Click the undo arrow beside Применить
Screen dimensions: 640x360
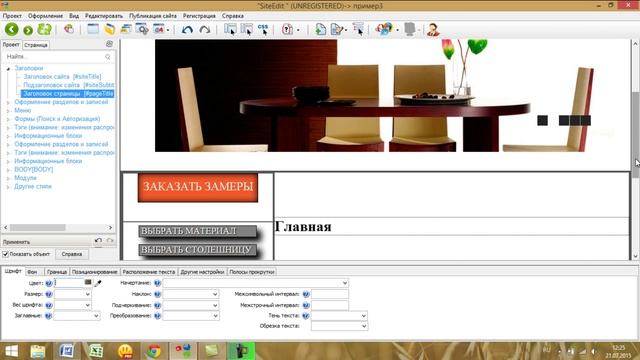click(98, 241)
